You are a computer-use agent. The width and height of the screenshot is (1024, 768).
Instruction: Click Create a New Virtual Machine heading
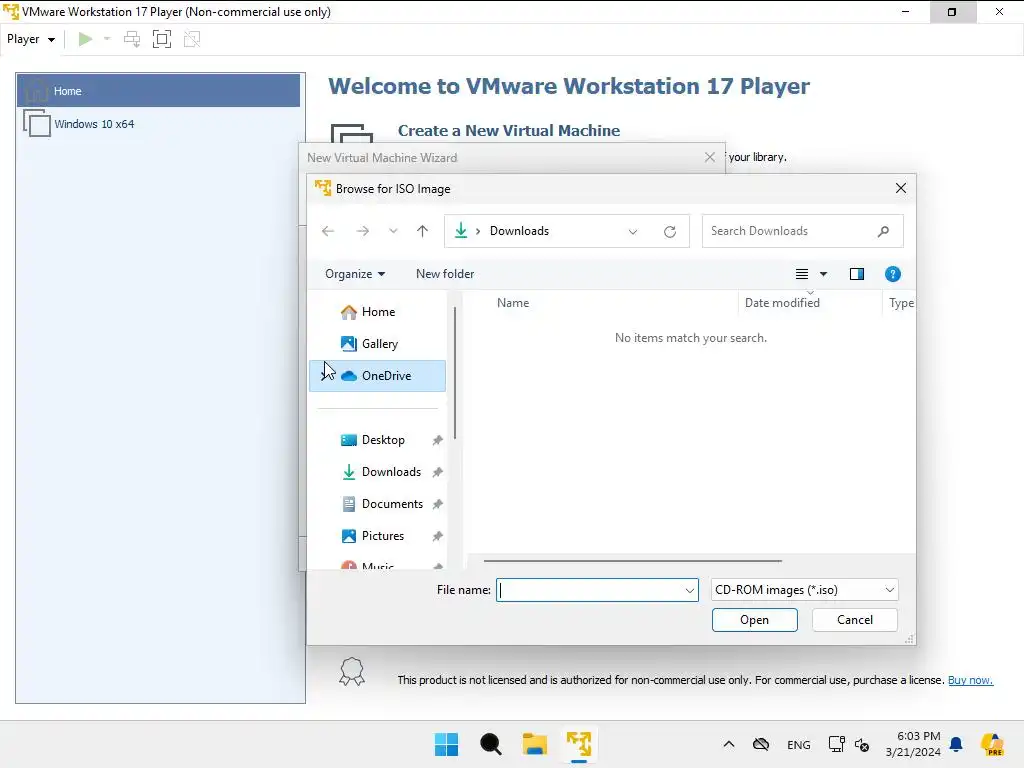point(509,131)
